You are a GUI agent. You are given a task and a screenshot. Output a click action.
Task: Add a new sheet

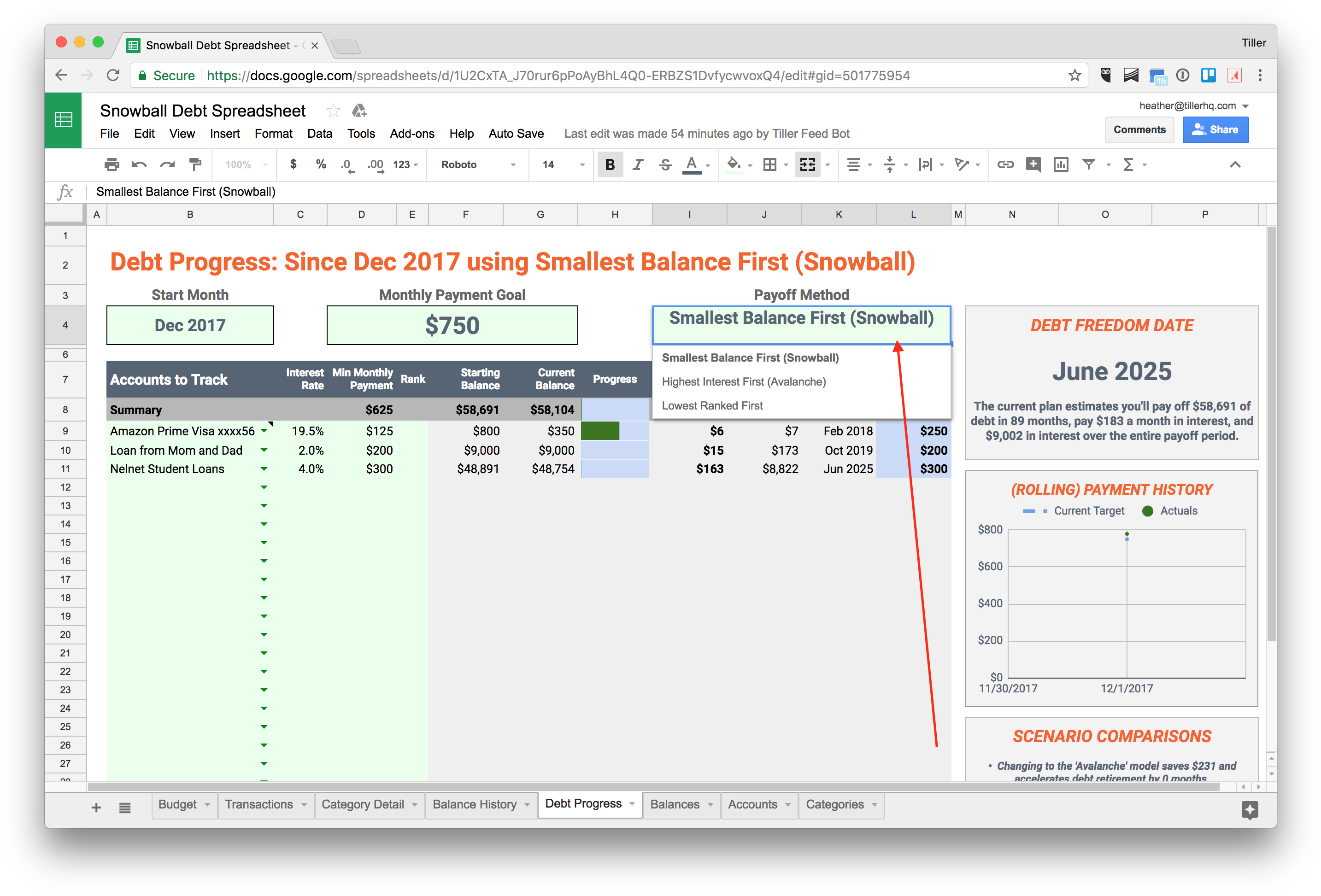tap(96, 808)
